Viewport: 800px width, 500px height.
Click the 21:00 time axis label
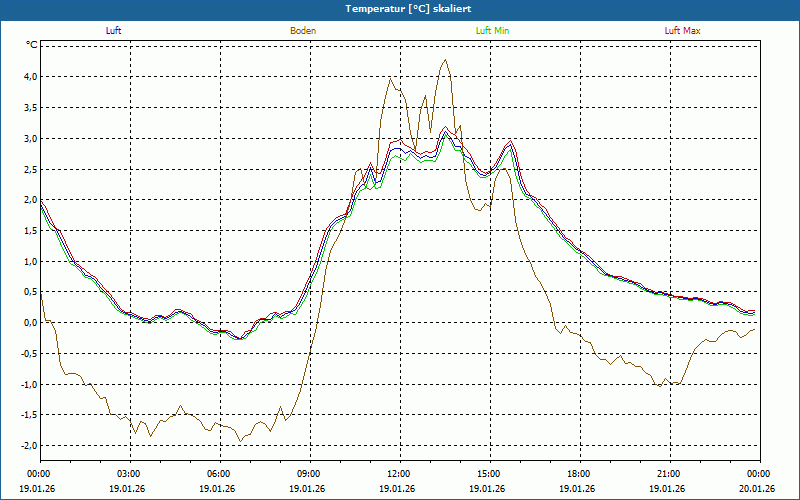(669, 474)
